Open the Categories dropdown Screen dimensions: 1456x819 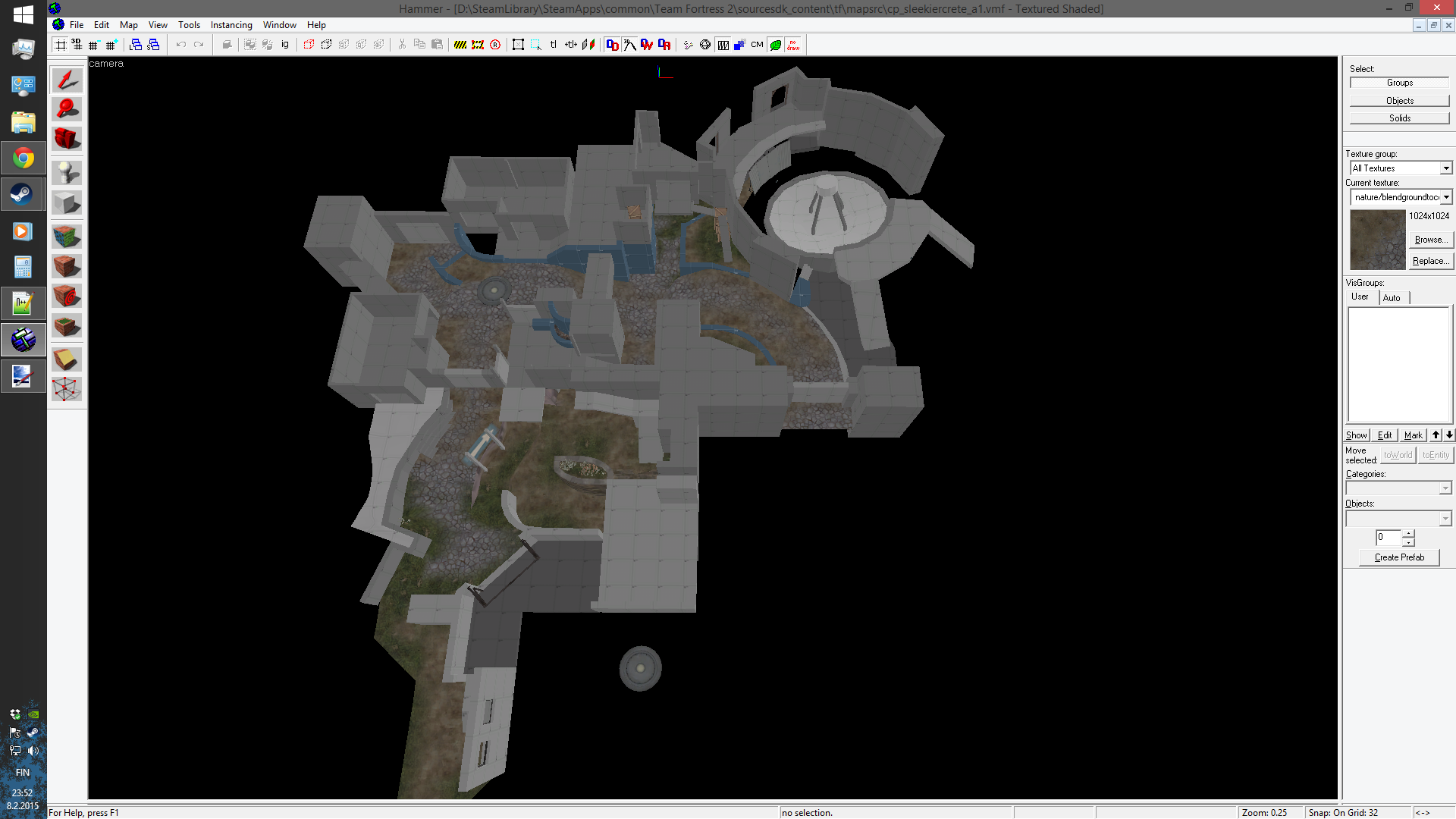pyautogui.click(x=1445, y=489)
